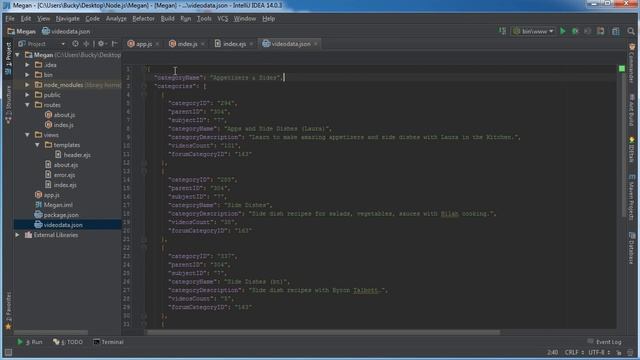Change CRLF line separator in status bar

tap(573, 352)
